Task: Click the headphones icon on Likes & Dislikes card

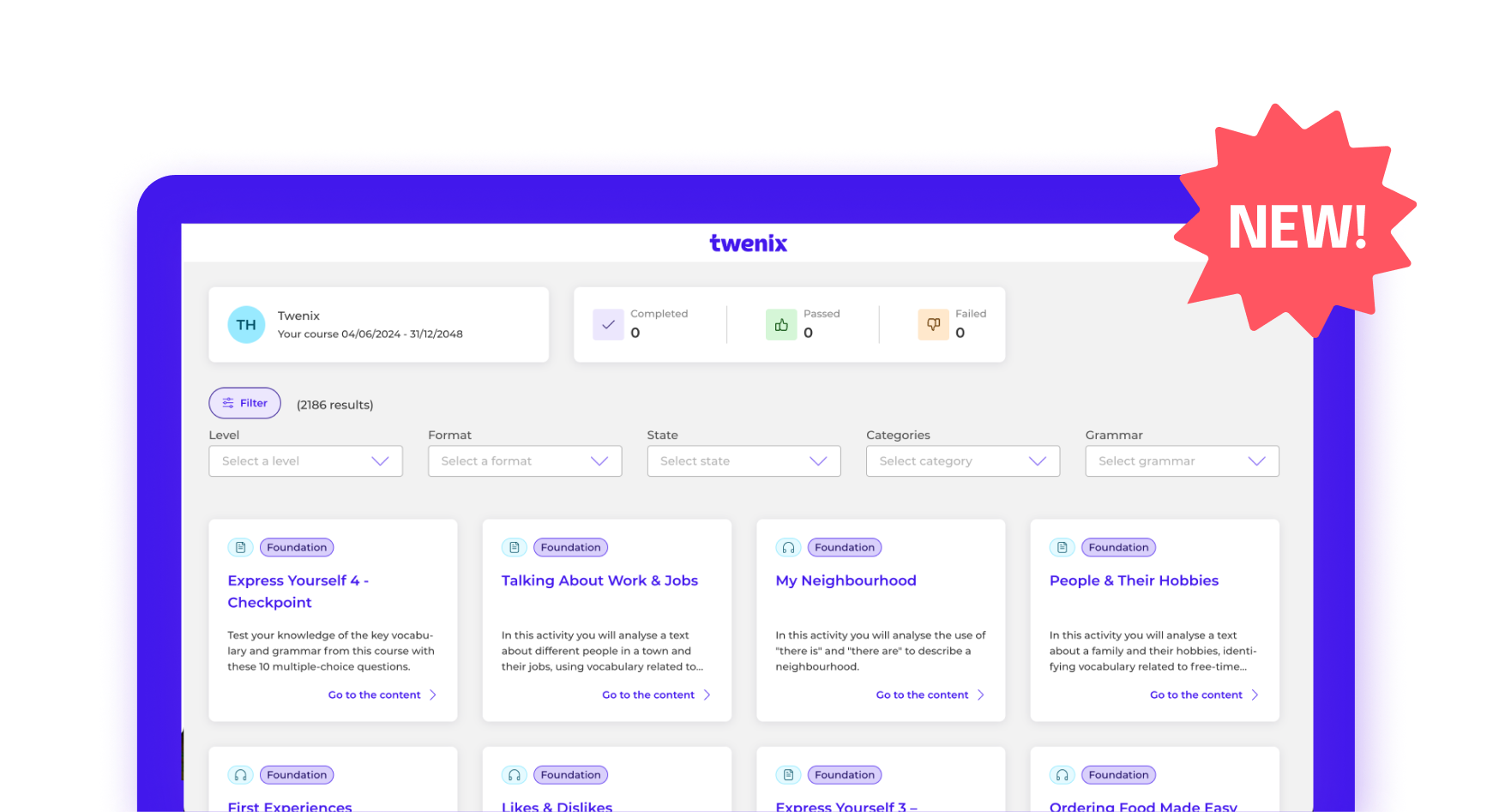Action: click(x=515, y=775)
